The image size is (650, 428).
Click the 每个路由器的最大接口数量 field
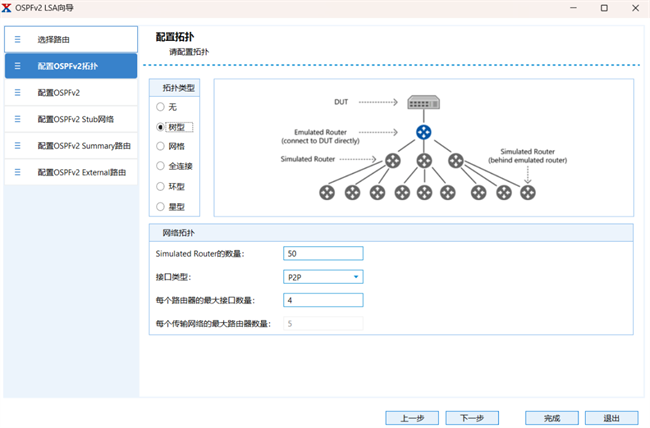[323, 300]
